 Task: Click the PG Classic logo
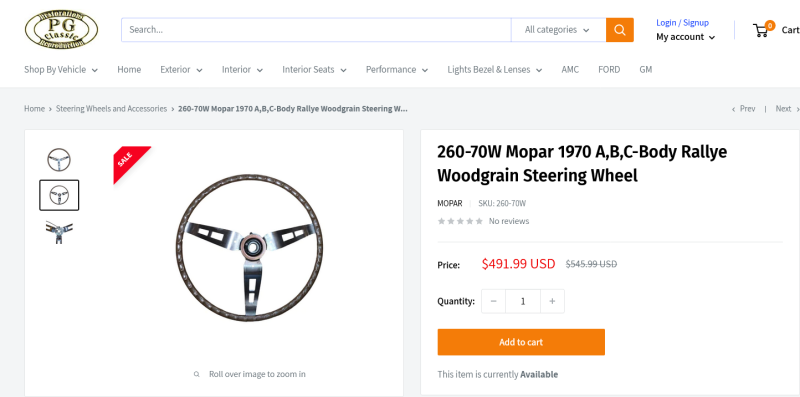(61, 30)
